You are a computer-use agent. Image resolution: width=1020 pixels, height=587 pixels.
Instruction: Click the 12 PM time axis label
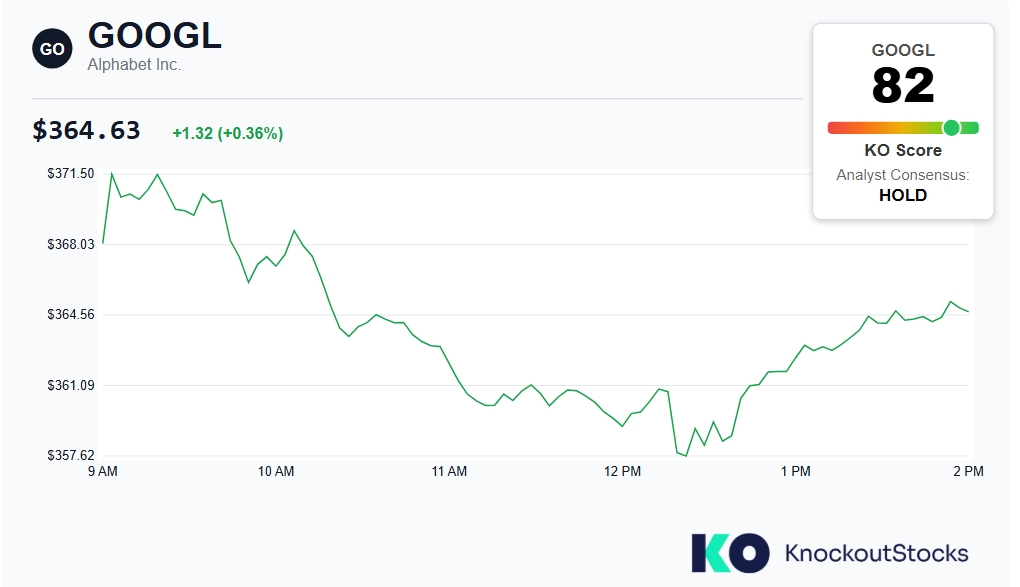(x=623, y=471)
